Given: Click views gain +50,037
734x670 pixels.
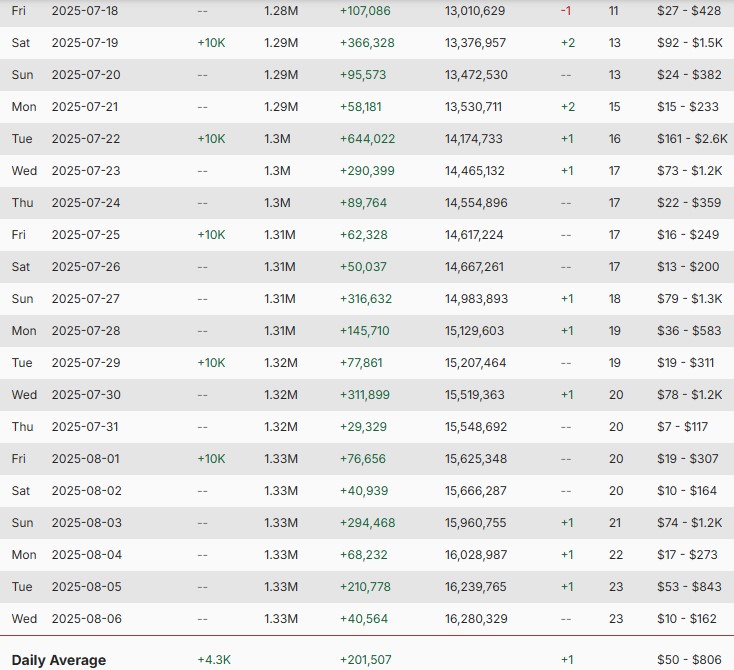Looking at the screenshot, I should [363, 266].
